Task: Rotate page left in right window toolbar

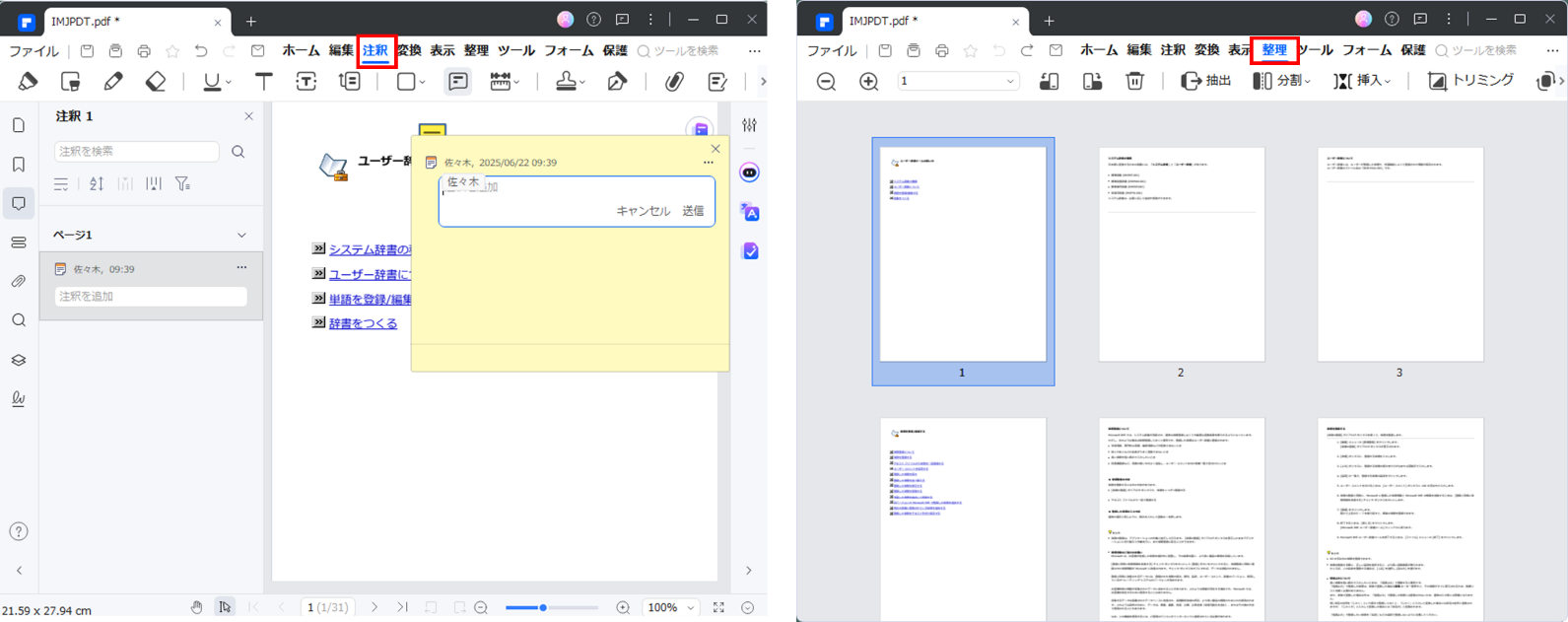Action: (1050, 81)
